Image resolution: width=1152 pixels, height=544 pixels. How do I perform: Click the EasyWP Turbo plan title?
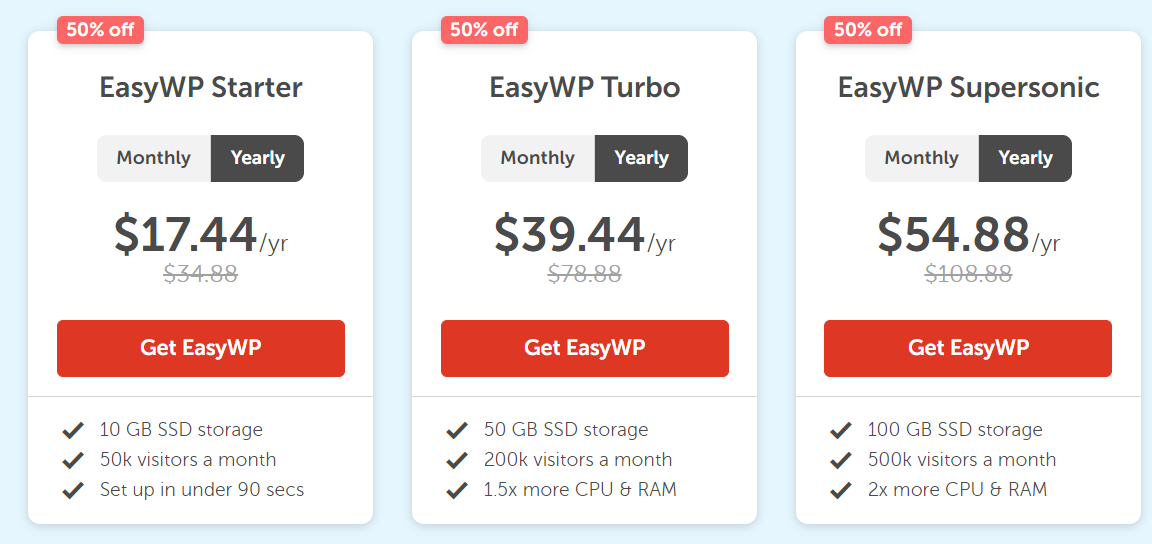(585, 87)
